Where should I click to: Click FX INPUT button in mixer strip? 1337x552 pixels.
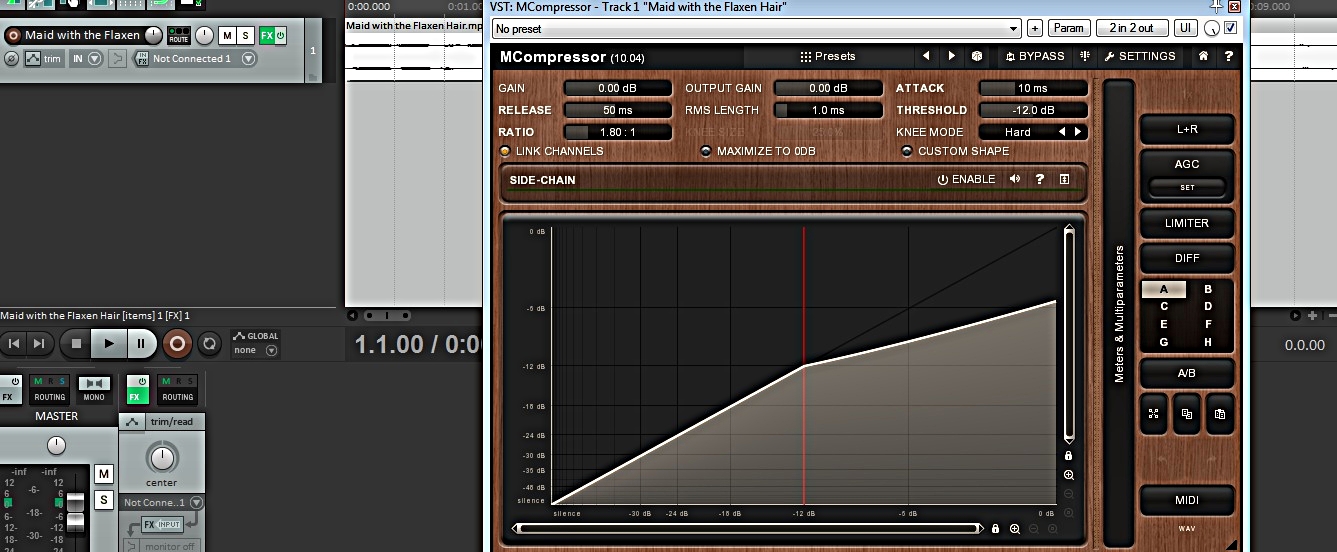coord(163,525)
